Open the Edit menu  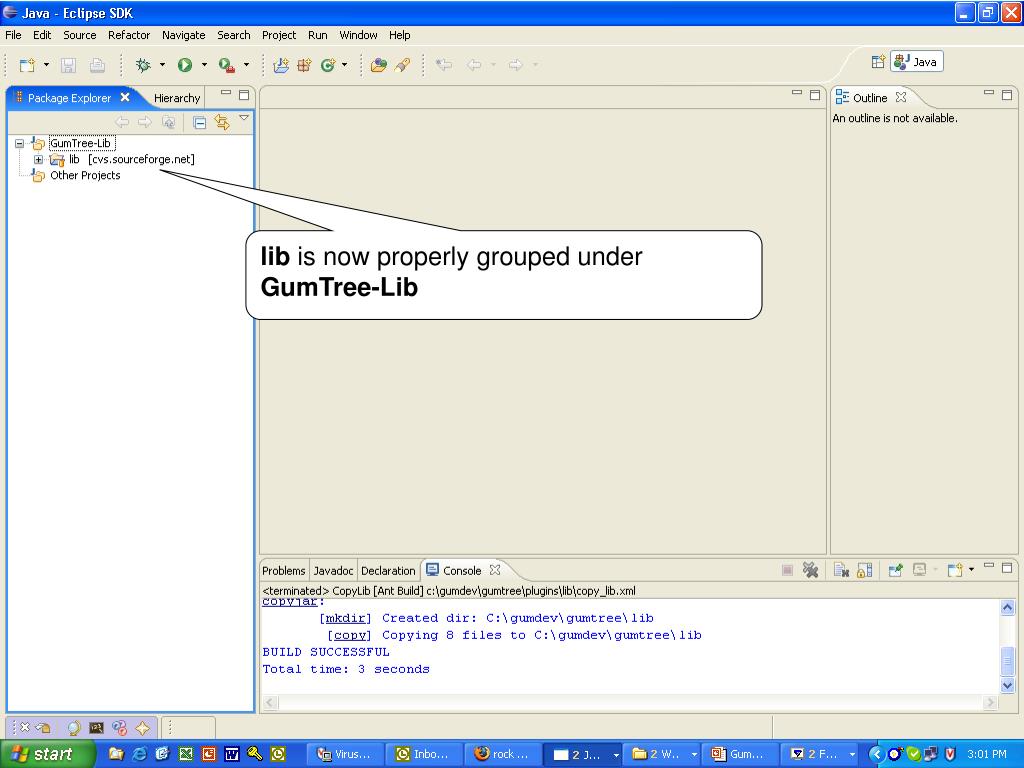(42, 35)
